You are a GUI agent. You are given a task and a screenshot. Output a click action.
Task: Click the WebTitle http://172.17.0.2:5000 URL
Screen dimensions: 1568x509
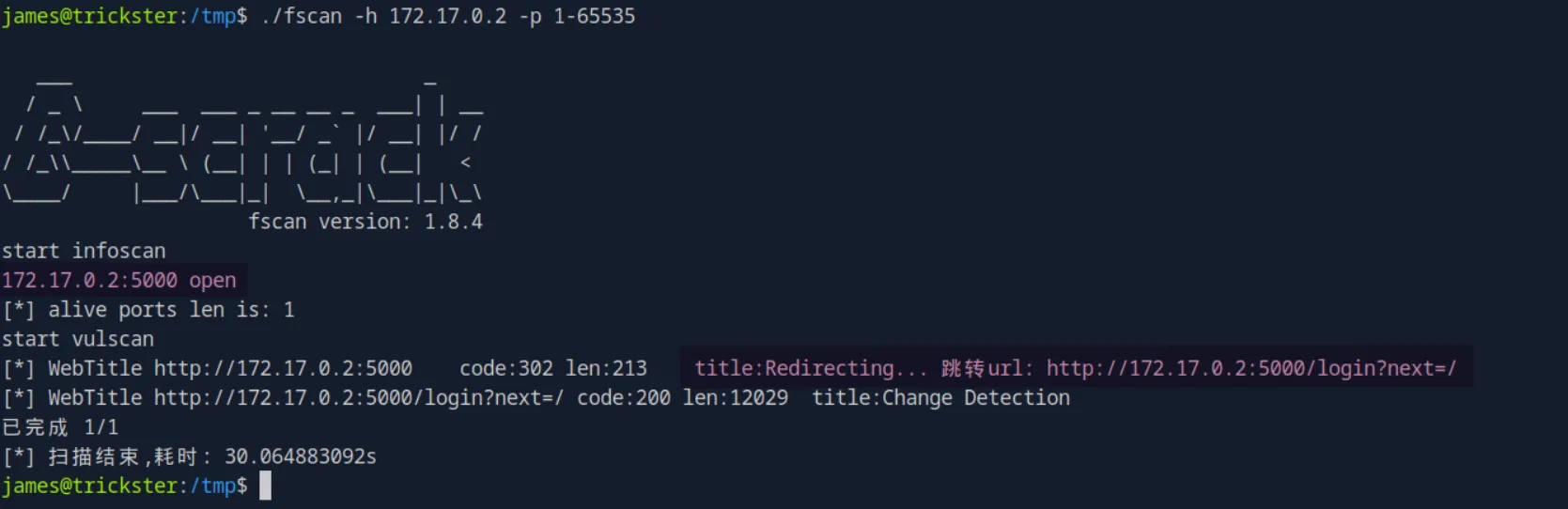pos(283,368)
